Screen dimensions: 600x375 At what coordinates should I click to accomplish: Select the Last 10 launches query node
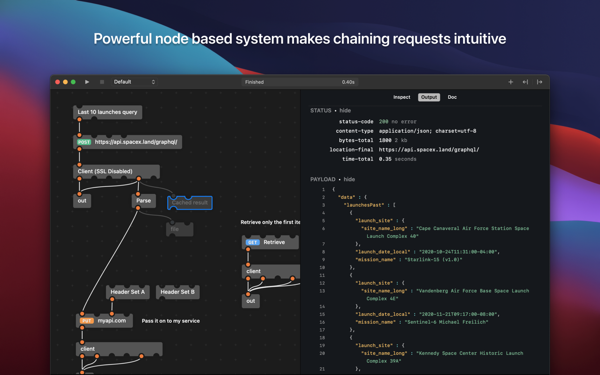tap(108, 112)
